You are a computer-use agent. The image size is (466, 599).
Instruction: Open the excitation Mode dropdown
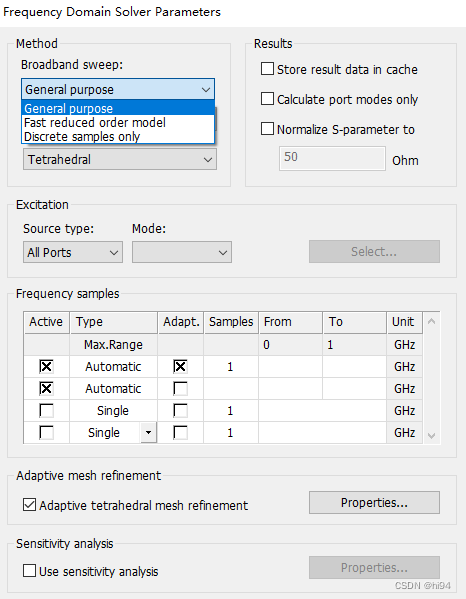[182, 252]
